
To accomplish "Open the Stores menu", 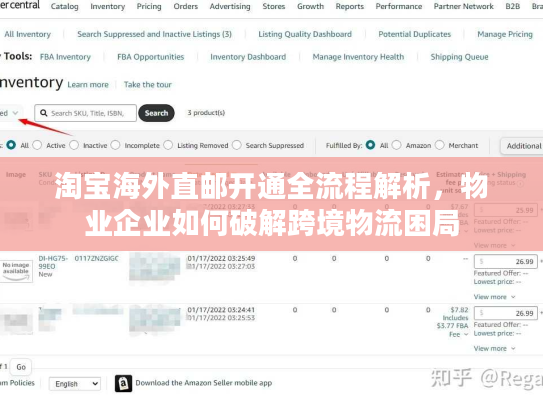I will coord(274,6).
